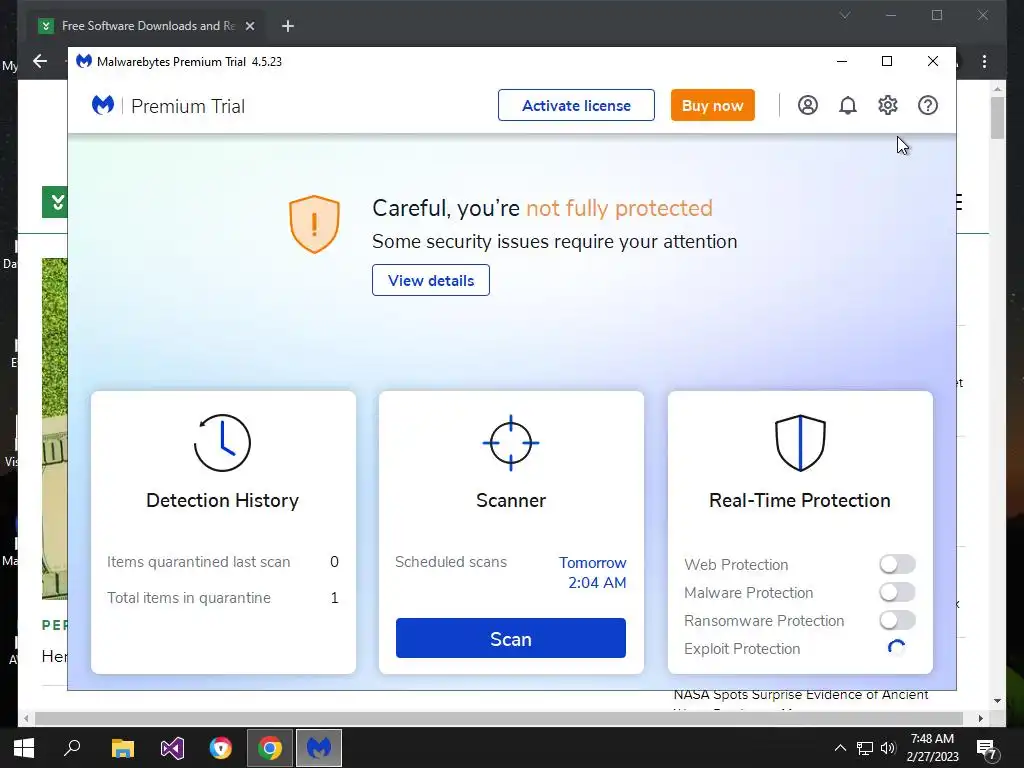Click the Tomorrow 2:04 AM scheduled scan link
This screenshot has height=768, width=1024.
pyautogui.click(x=592, y=573)
